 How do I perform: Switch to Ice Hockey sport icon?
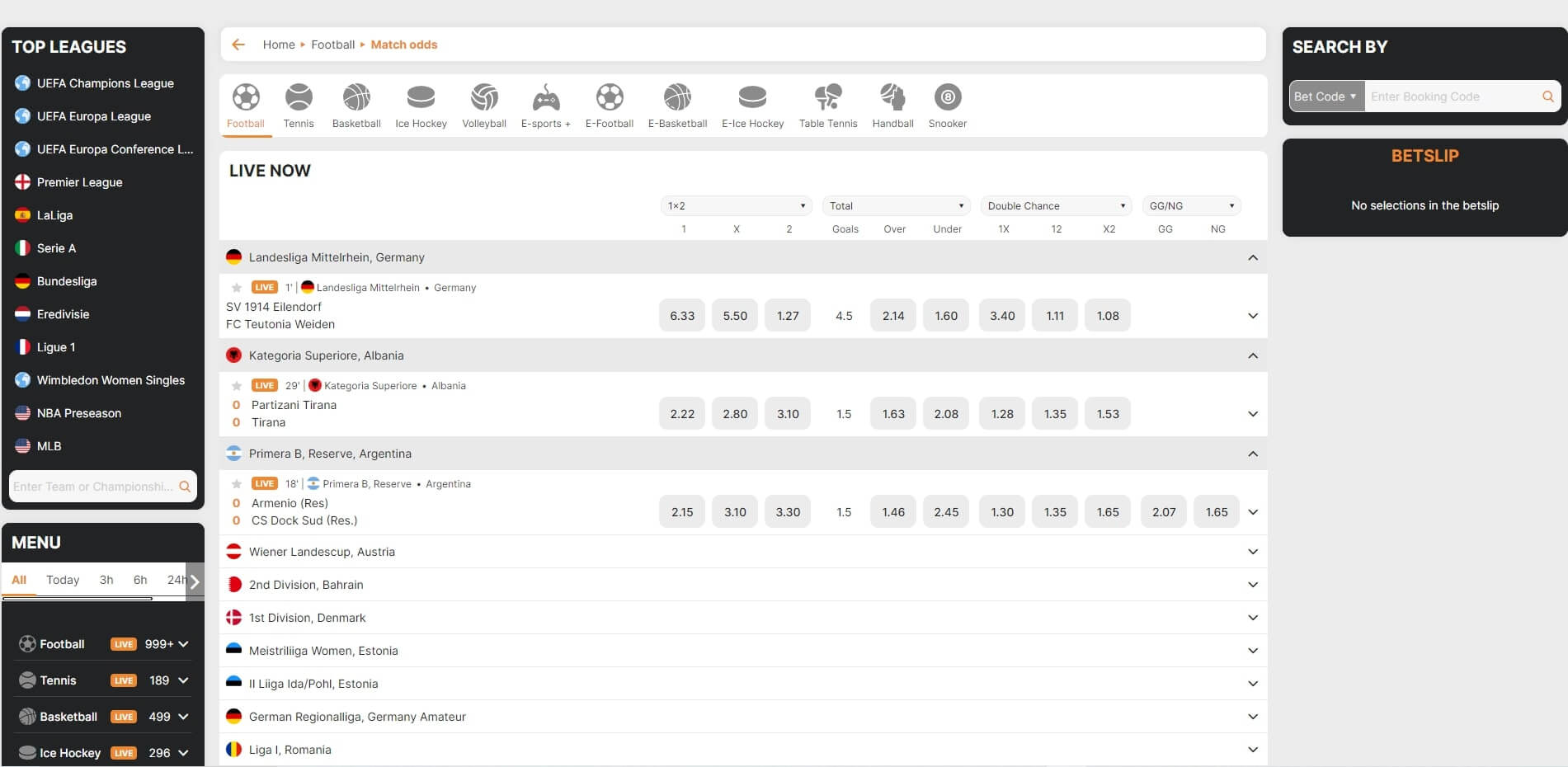pyautogui.click(x=421, y=105)
